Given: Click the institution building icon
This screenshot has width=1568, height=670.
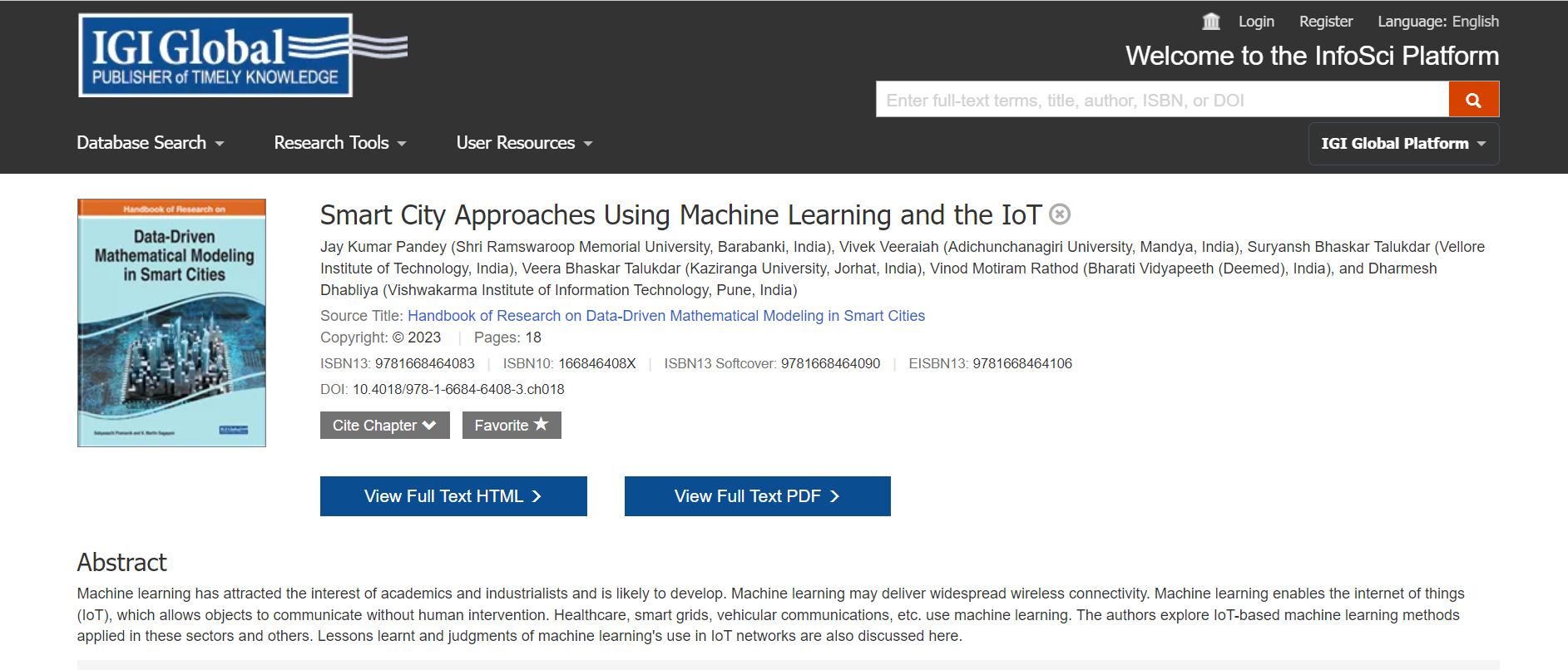Looking at the screenshot, I should (x=1211, y=22).
